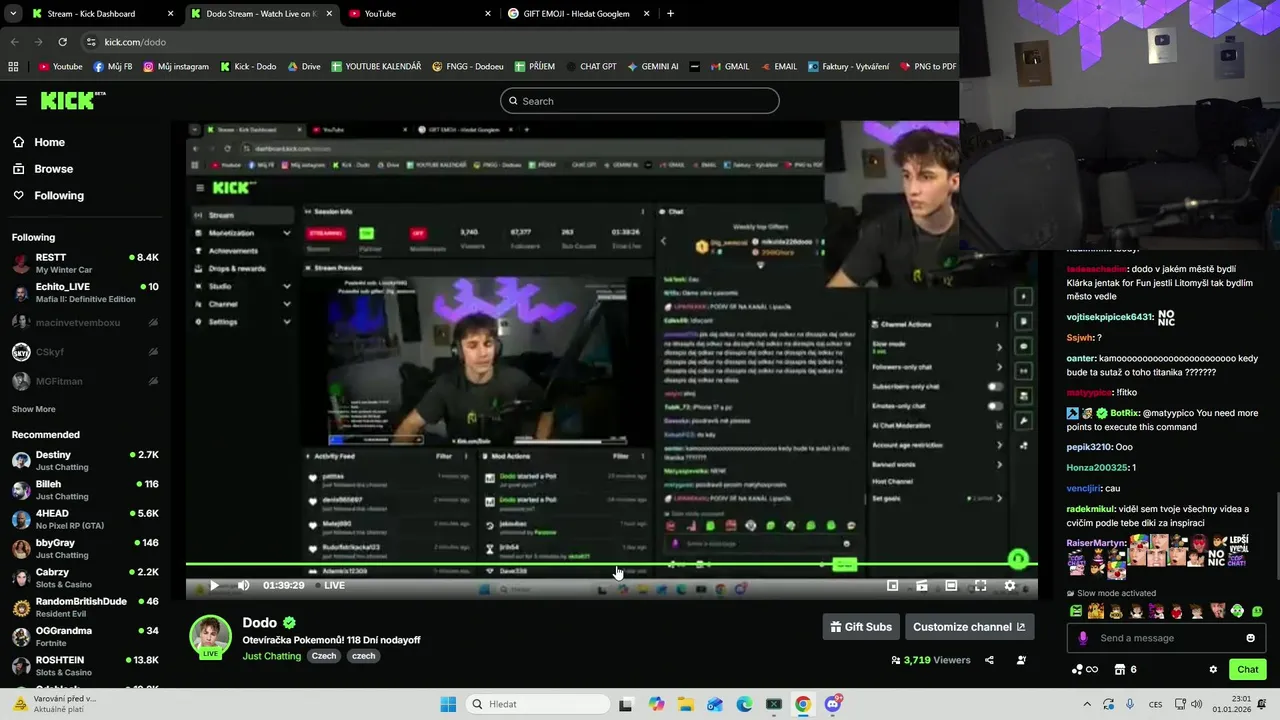Enter fullscreen mode in the player
Screen dimensions: 1280x720
[x=980, y=586]
